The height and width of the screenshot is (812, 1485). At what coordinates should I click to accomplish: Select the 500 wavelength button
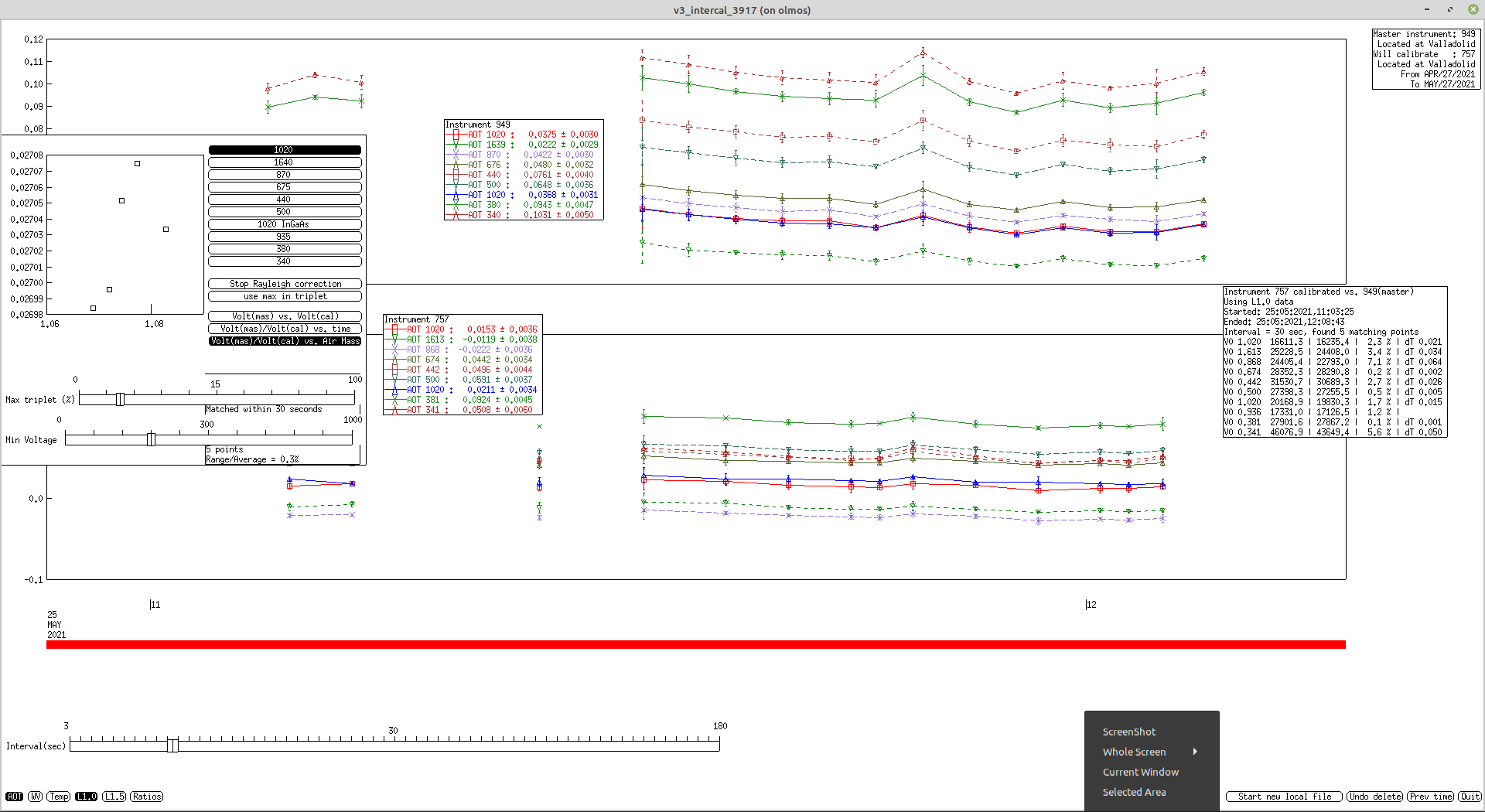click(285, 212)
